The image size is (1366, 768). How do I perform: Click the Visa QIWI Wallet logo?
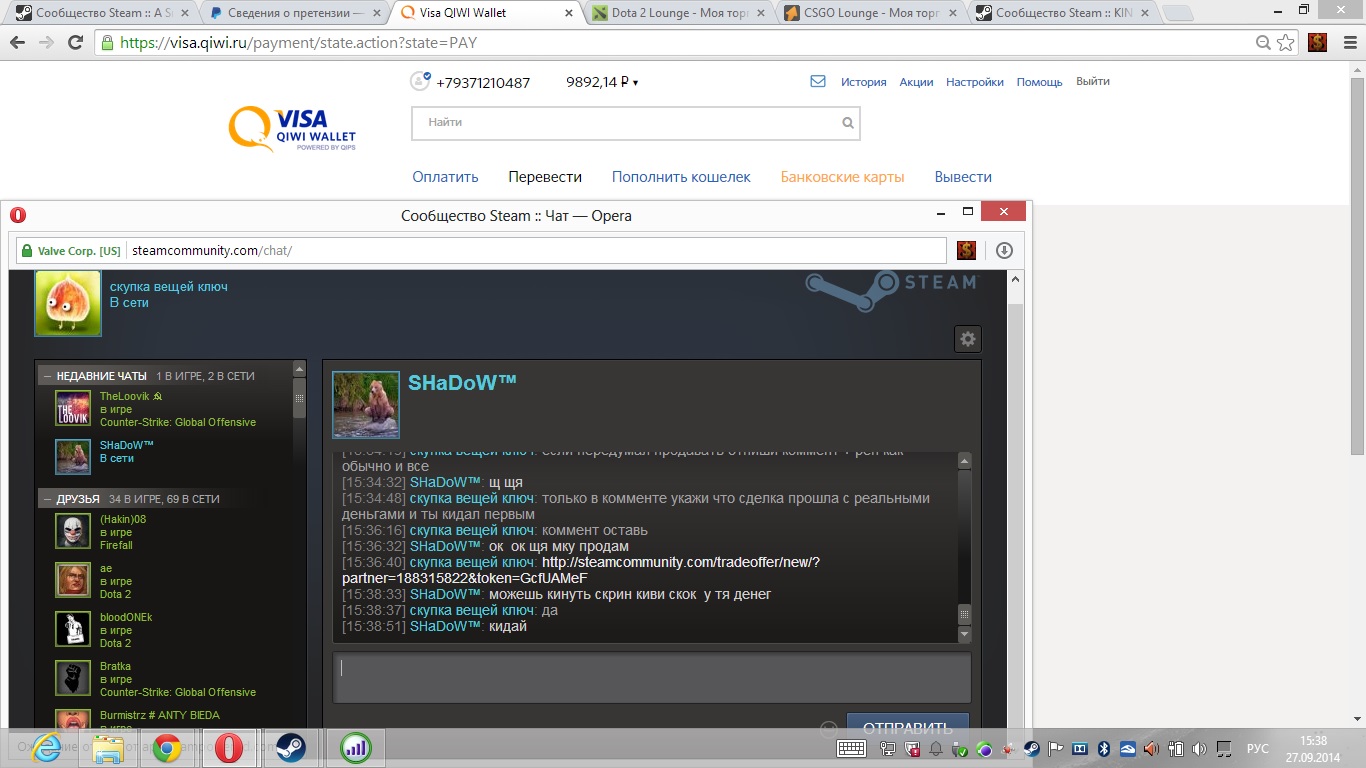292,130
